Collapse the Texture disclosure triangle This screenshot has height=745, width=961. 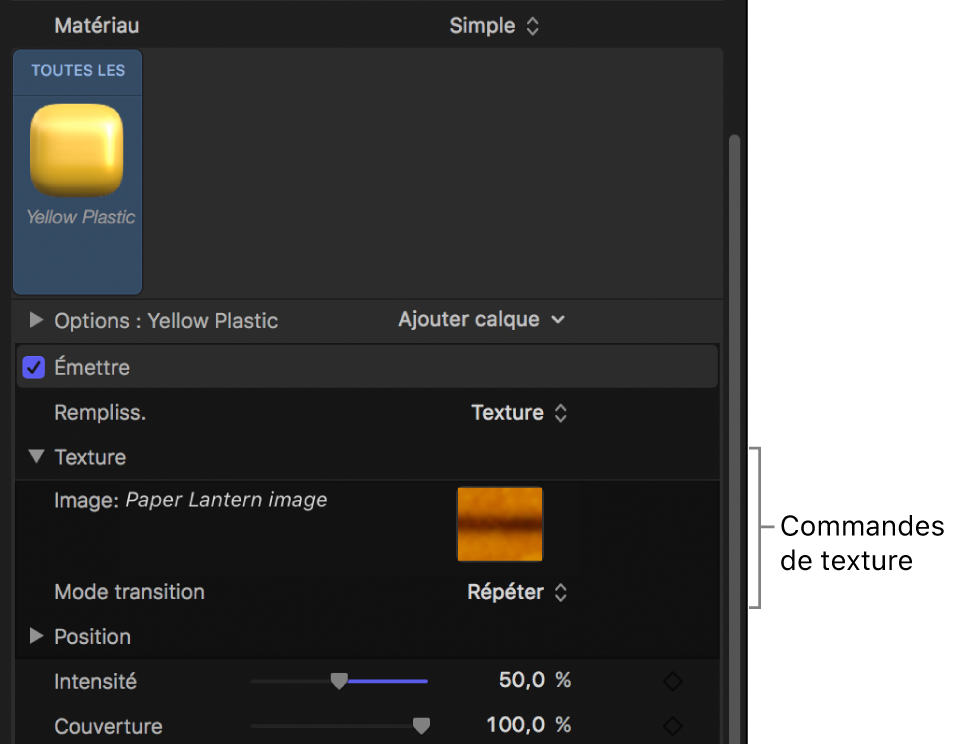[x=36, y=456]
